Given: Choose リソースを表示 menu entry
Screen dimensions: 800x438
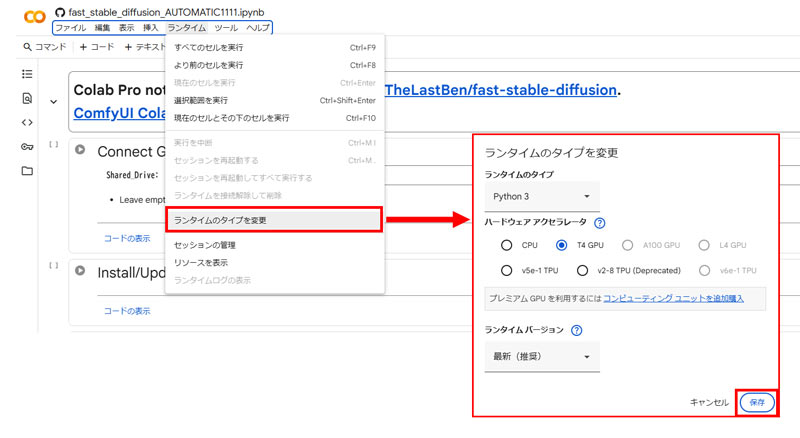Looking at the screenshot, I should [x=274, y=262].
